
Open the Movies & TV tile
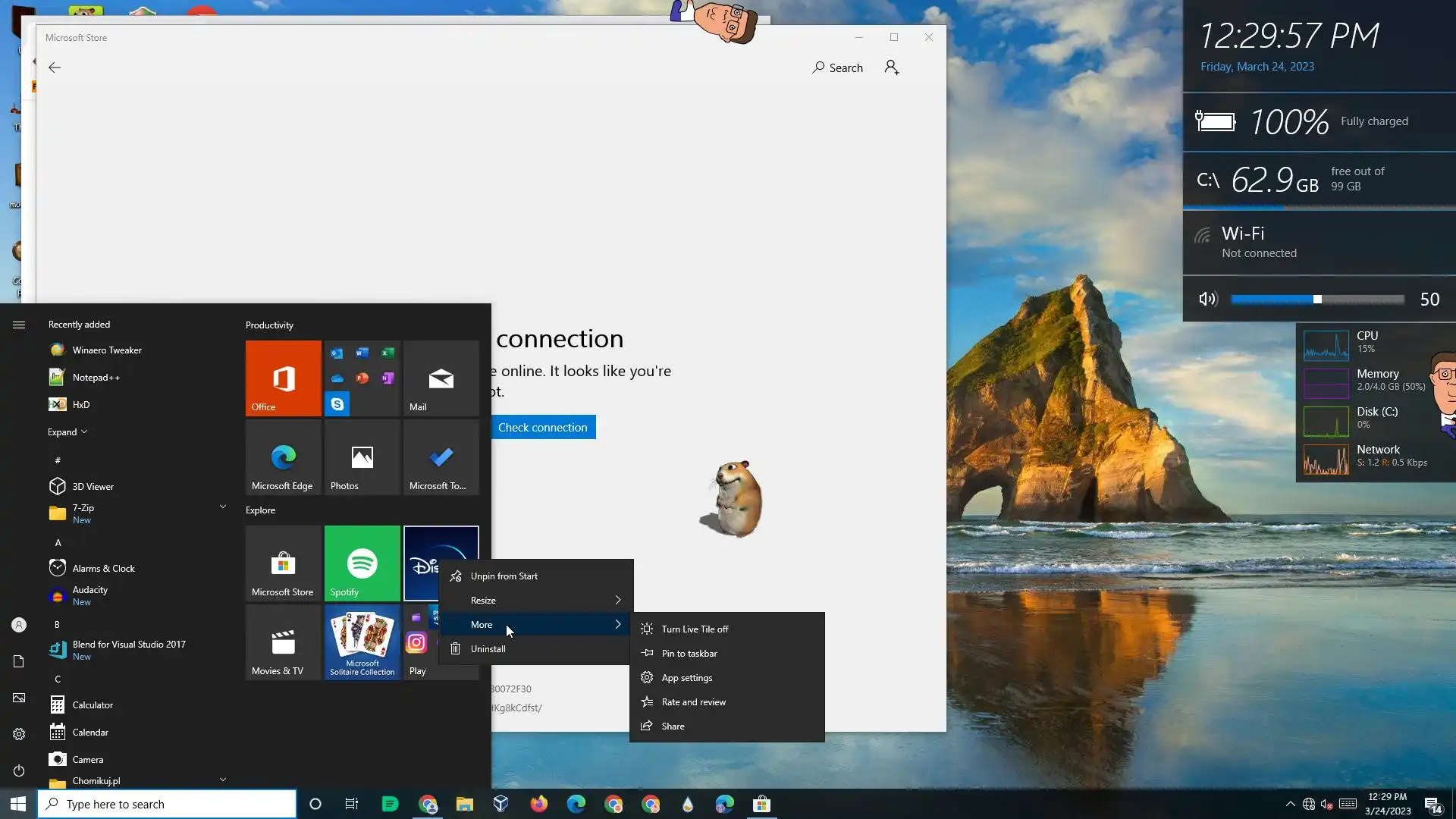coord(283,642)
